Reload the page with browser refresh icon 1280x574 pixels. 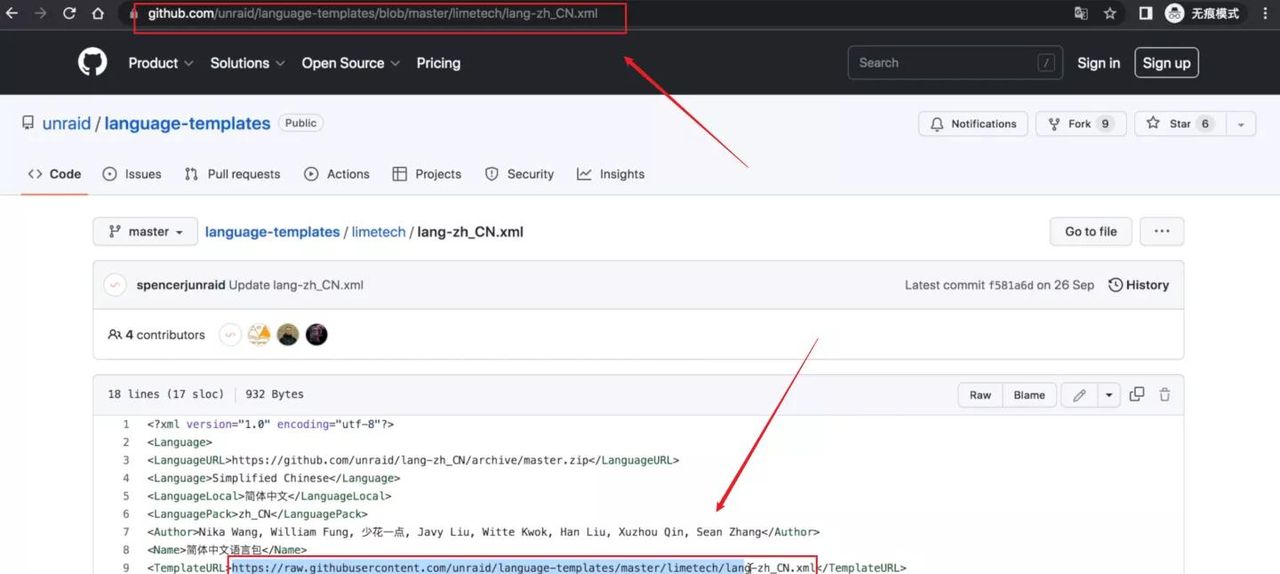[69, 13]
